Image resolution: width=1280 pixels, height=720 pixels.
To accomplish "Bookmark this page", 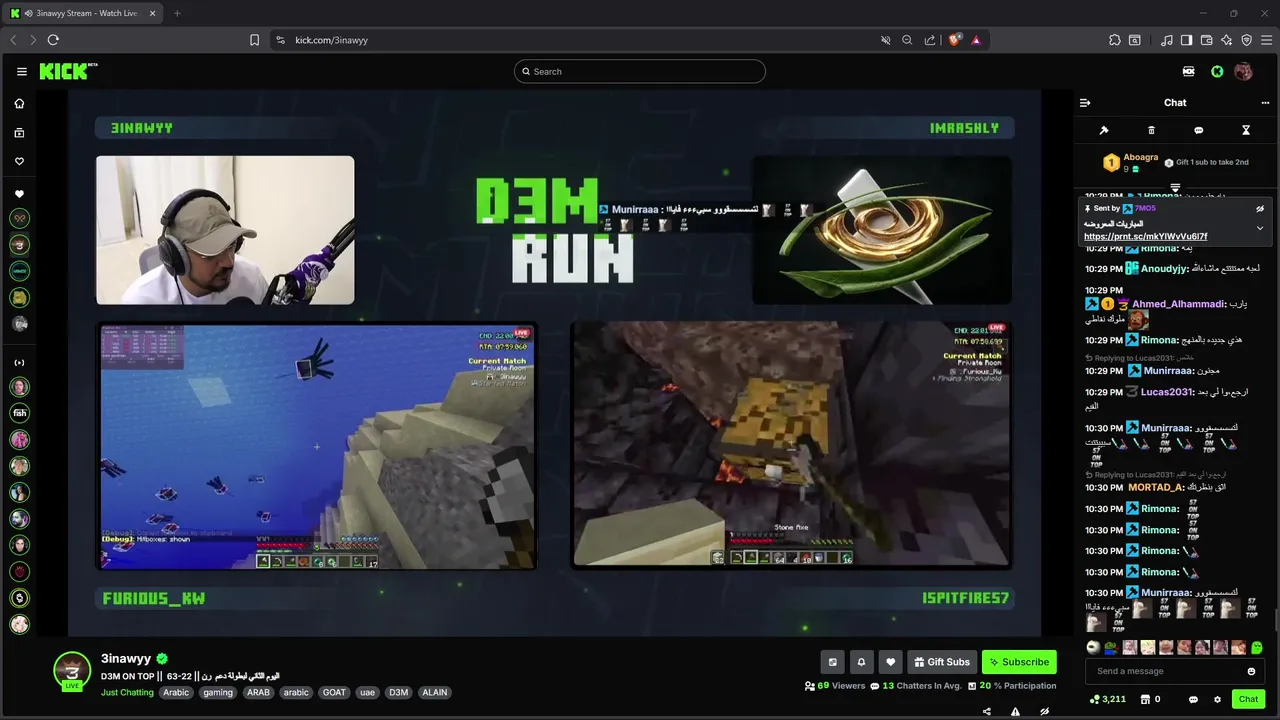I will (x=254, y=40).
